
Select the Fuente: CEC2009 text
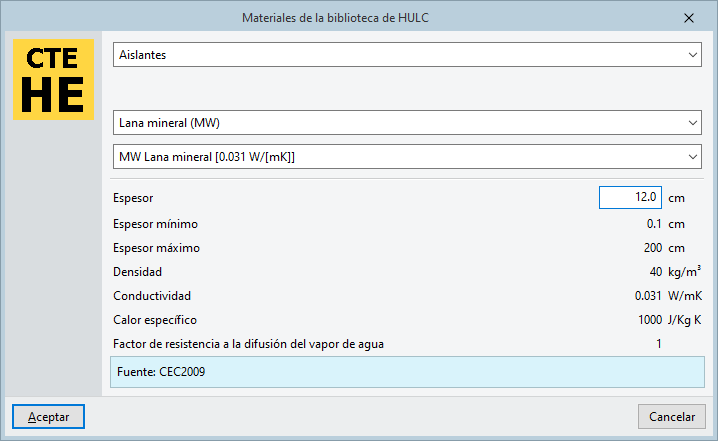click(x=161, y=372)
